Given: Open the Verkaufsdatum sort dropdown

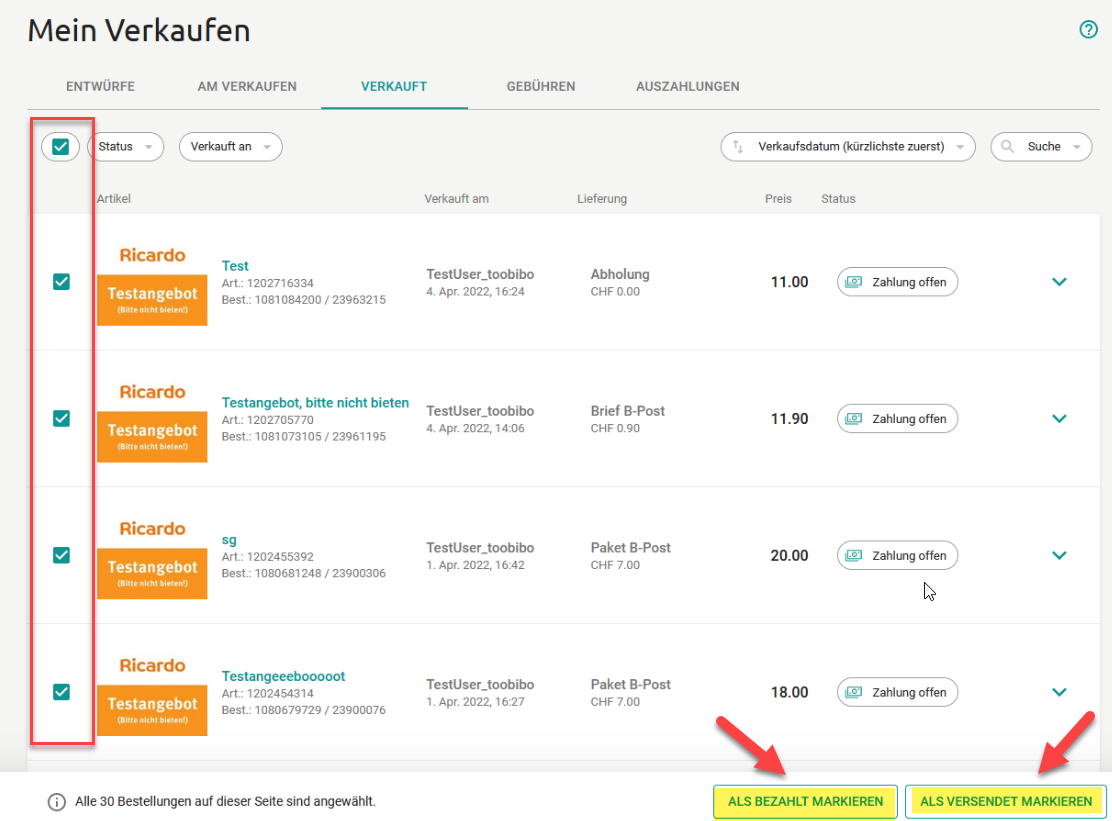Looking at the screenshot, I should pyautogui.click(x=847, y=147).
